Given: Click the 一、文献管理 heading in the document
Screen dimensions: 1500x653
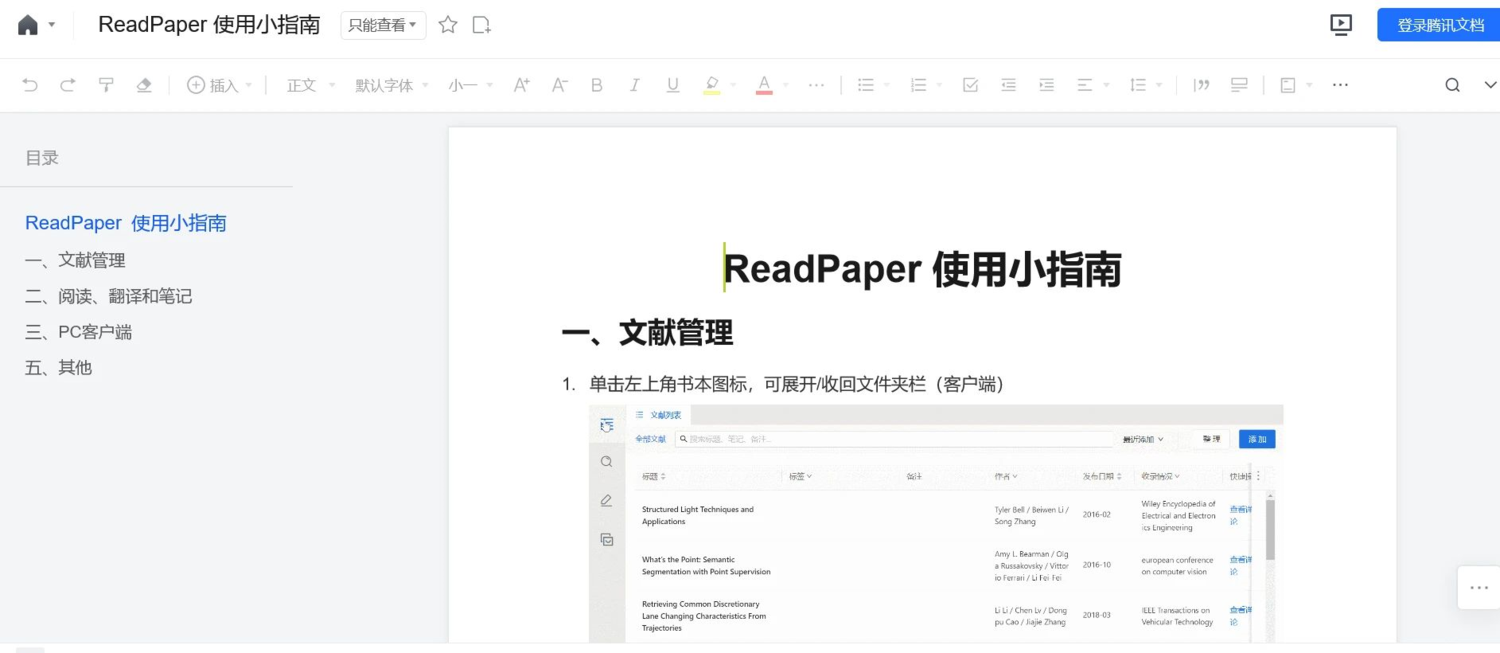Looking at the screenshot, I should click(647, 333).
